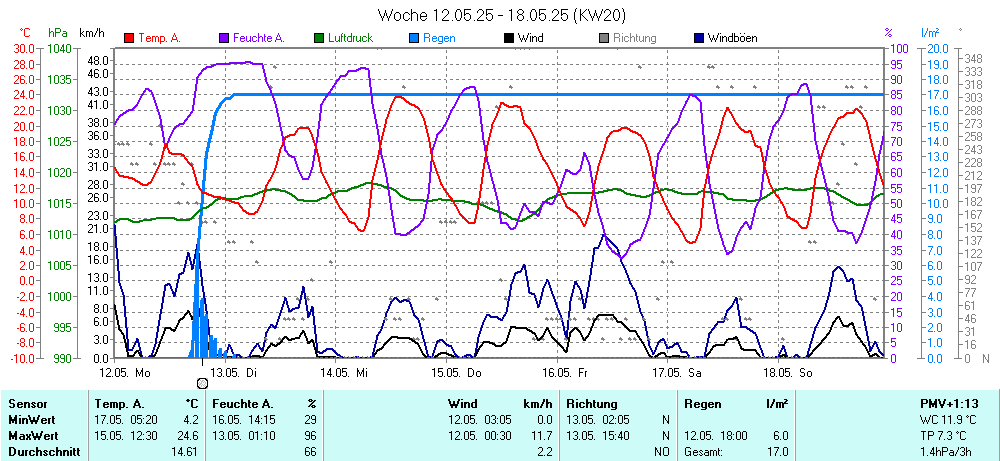This screenshot has height=461, width=1000.
Task: Click the Sensor header in the table
Action: point(27,403)
